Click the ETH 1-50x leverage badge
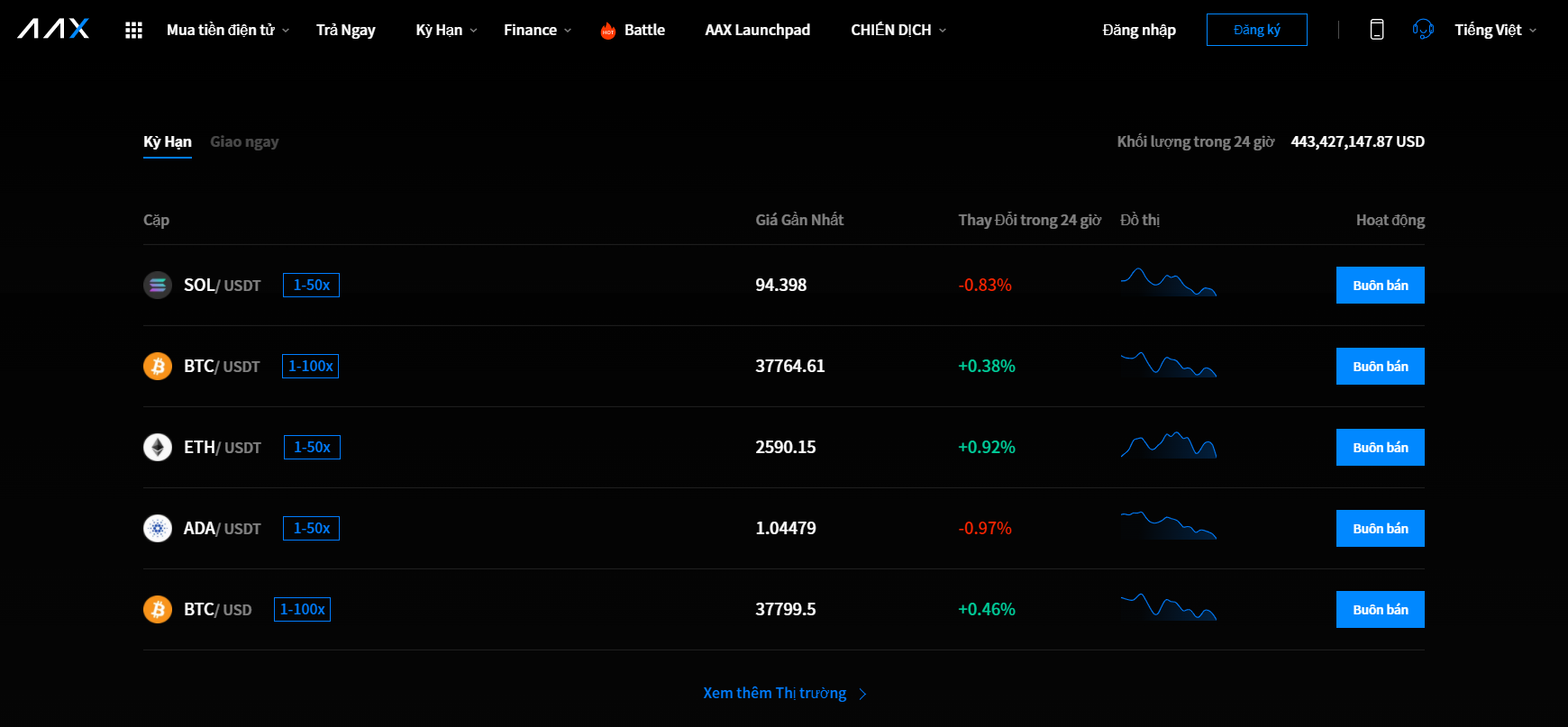Image resolution: width=1568 pixels, height=727 pixels. pos(312,447)
